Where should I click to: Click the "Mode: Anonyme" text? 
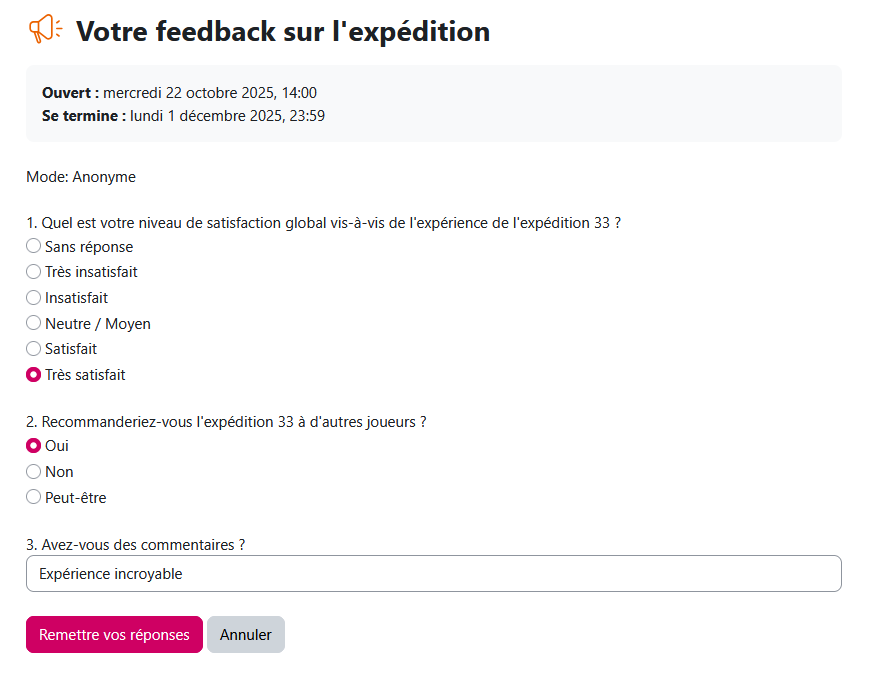[81, 177]
